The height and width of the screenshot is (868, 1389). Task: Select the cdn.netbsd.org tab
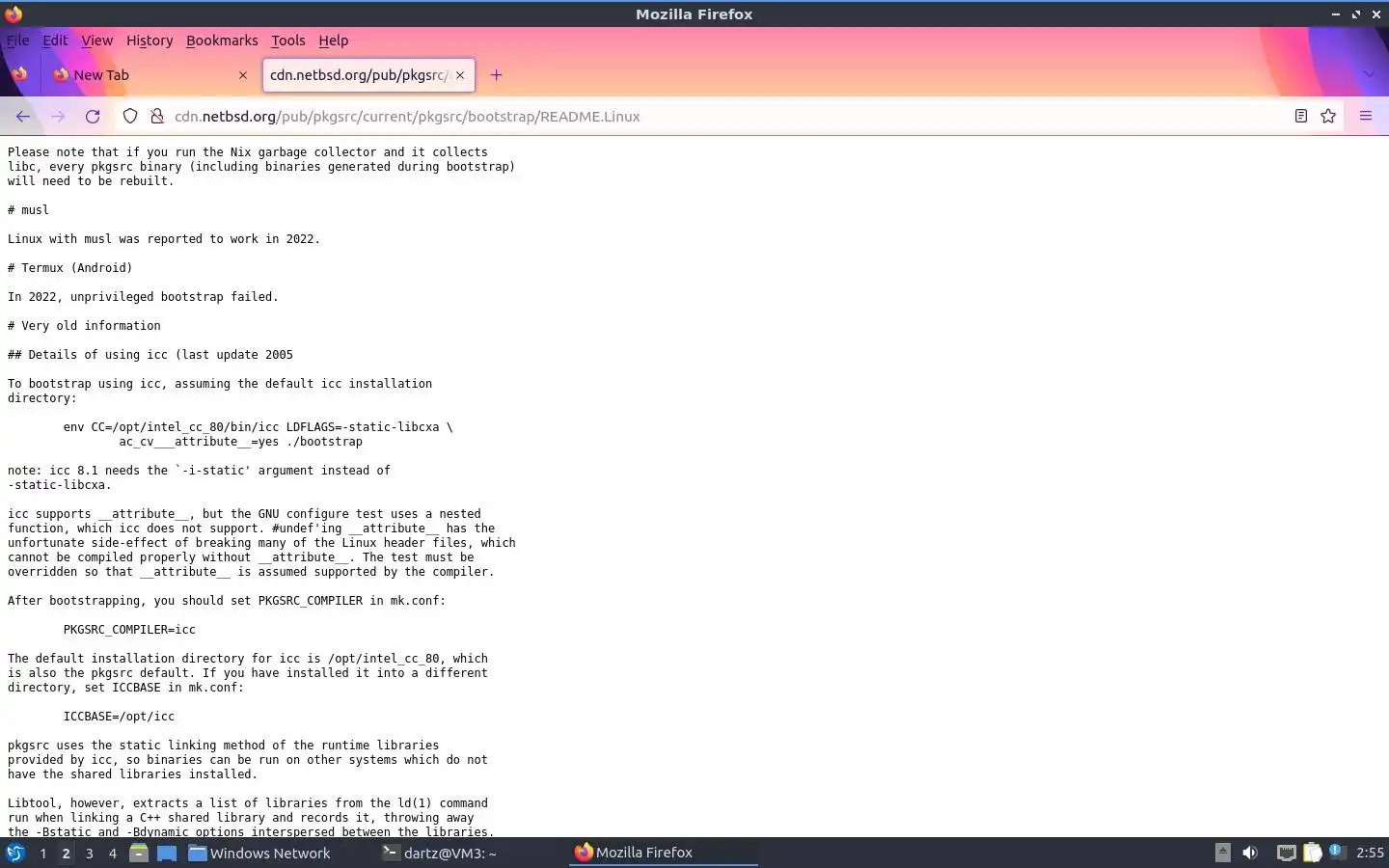click(368, 75)
